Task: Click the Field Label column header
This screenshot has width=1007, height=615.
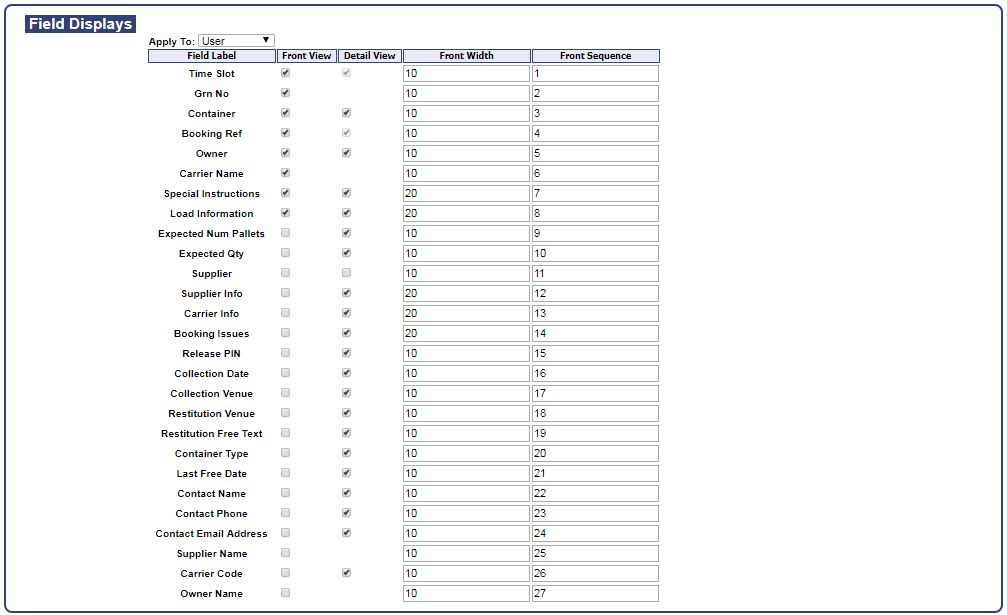Action: tap(212, 56)
